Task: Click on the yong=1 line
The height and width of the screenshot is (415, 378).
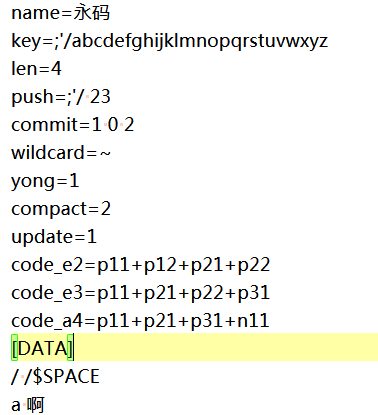Action: coord(45,182)
